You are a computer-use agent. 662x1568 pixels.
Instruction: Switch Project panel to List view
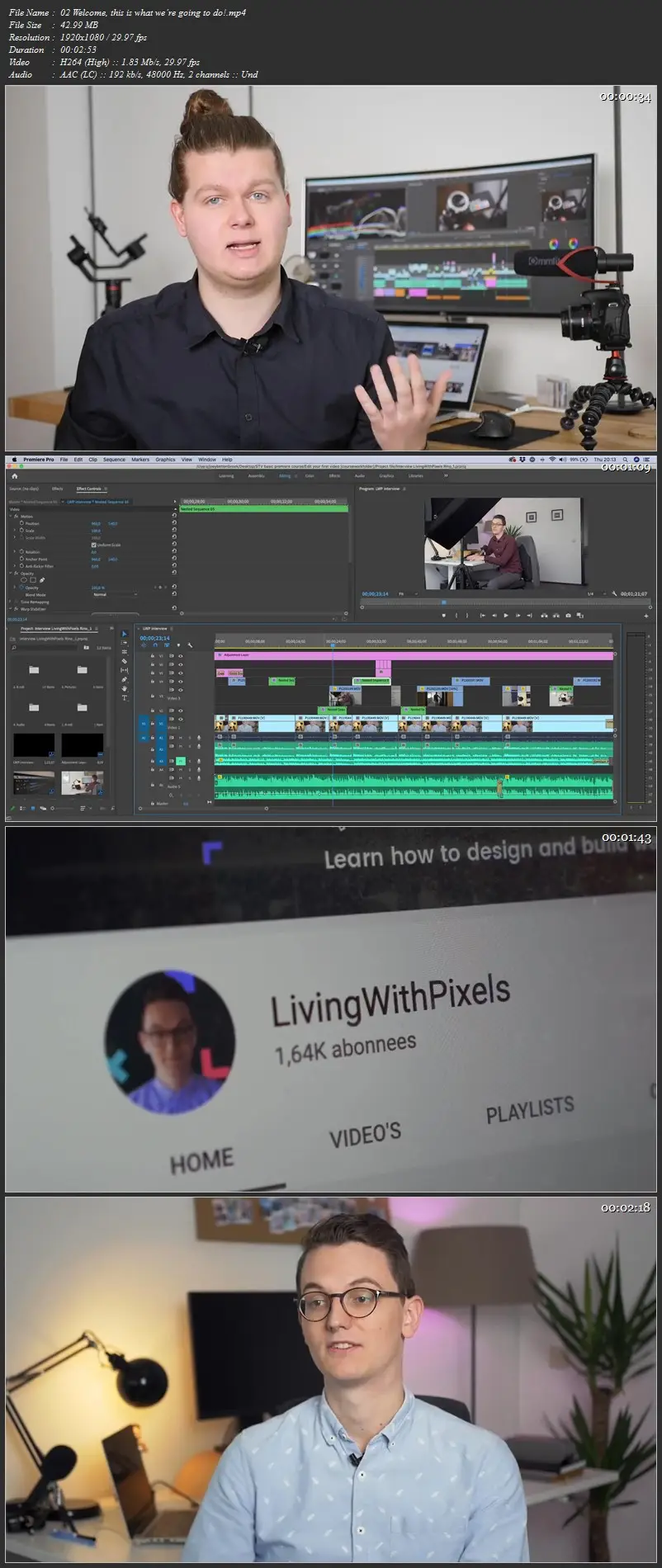(x=22, y=808)
